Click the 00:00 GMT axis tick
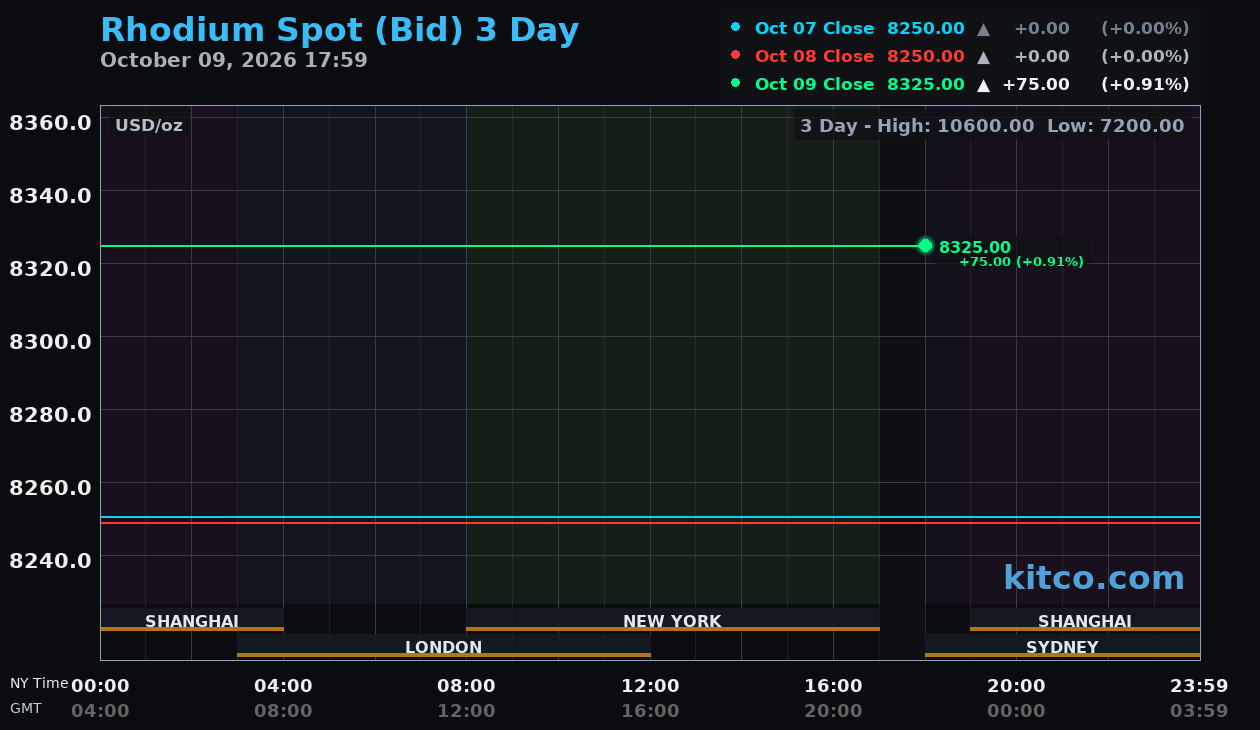Viewport: 1260px width, 730px height. point(1016,711)
